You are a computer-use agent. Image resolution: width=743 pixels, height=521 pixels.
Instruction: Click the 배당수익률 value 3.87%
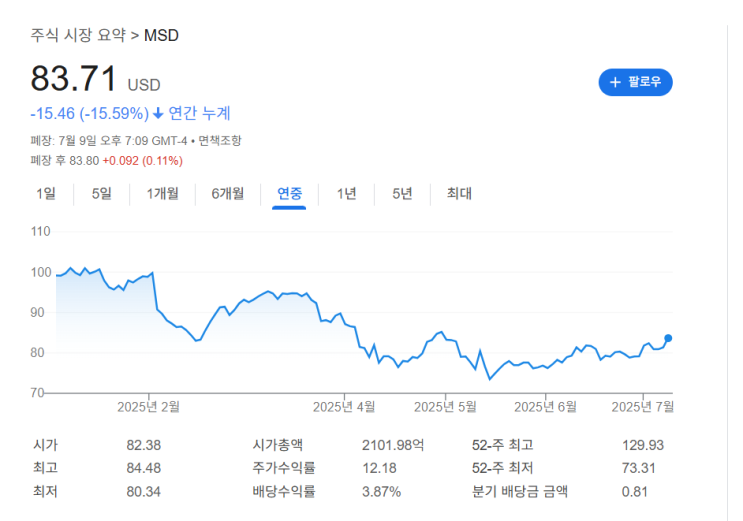coord(381,492)
